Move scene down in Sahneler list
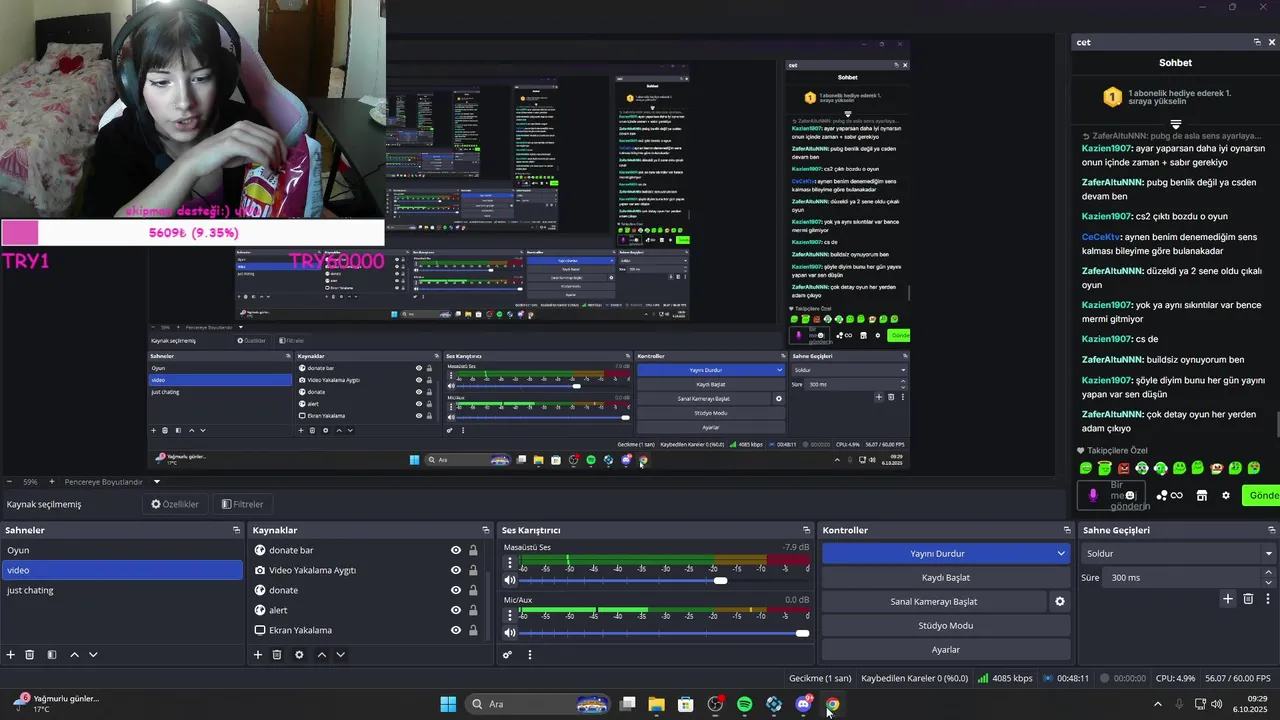1280x720 pixels. (93, 655)
